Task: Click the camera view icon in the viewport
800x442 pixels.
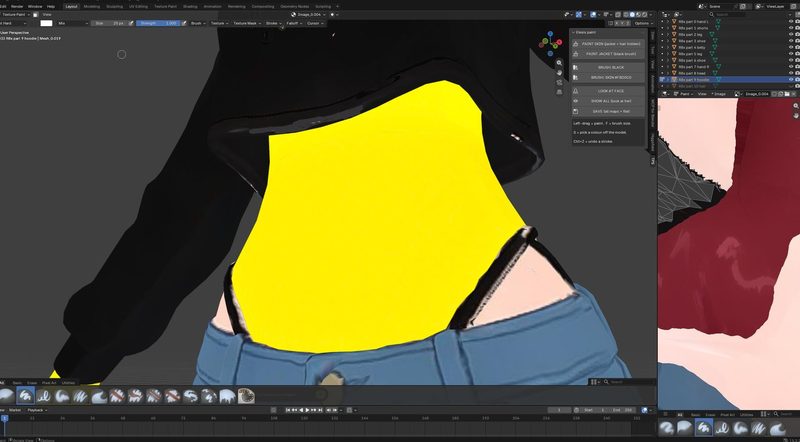Action: tap(560, 82)
